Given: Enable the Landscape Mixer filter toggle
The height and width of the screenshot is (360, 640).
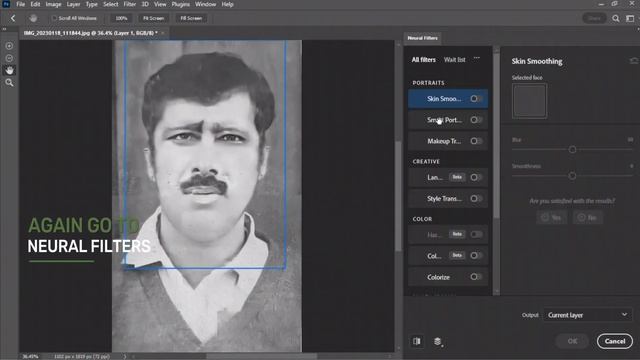Looking at the screenshot, I should 476,177.
